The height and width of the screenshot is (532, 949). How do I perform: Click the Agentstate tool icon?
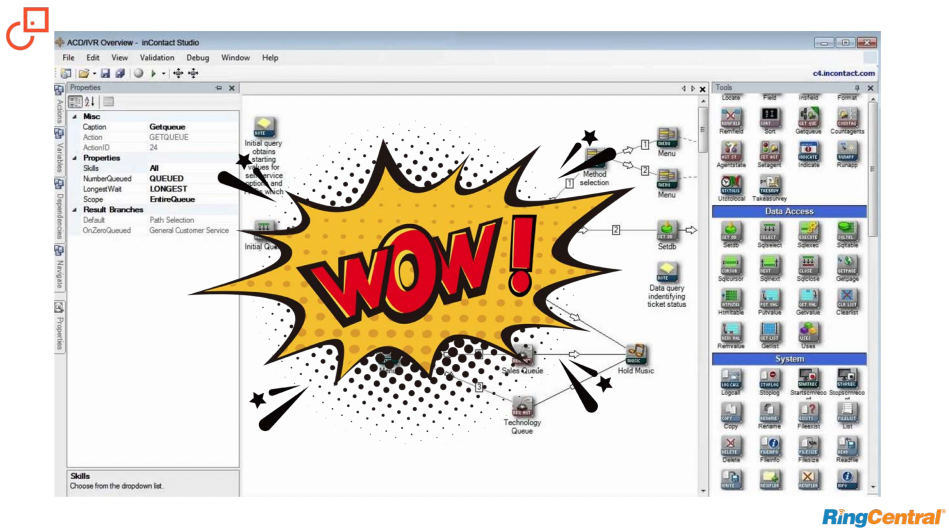(x=731, y=151)
